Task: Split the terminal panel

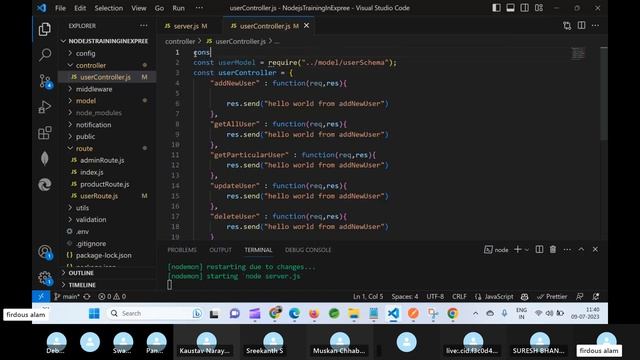Action: pyautogui.click(x=539, y=249)
